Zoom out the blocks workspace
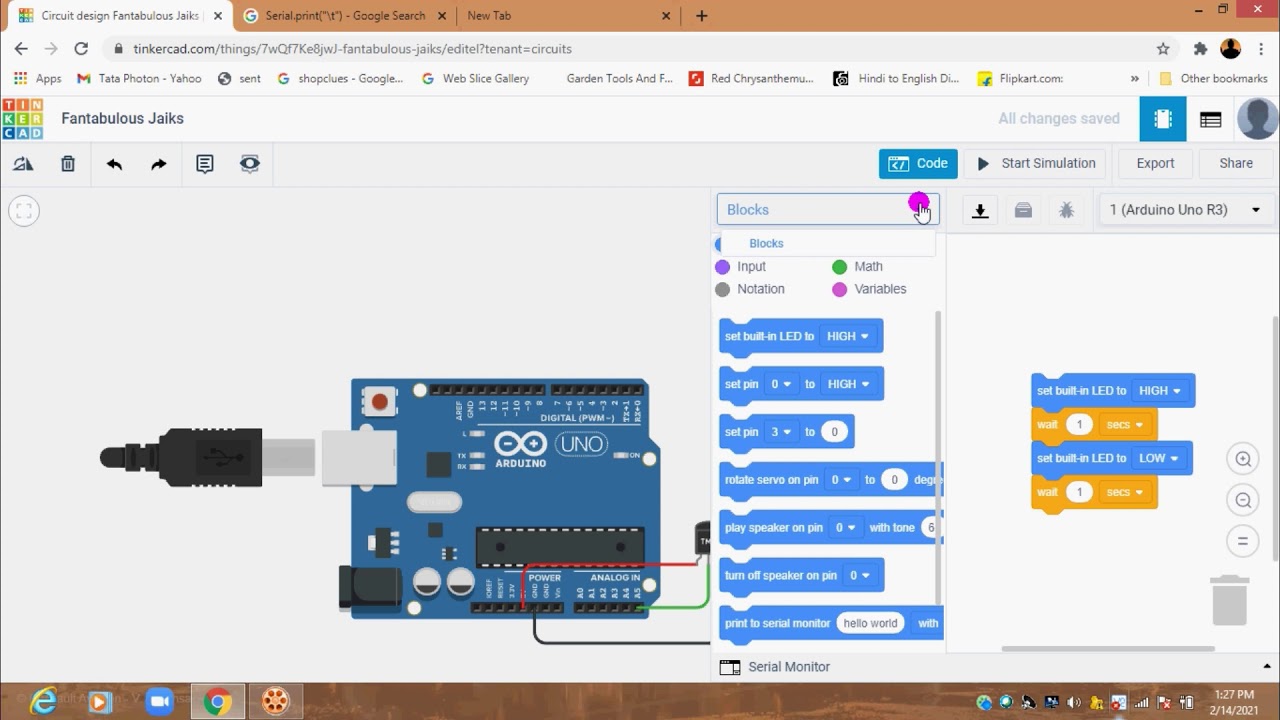 (x=1243, y=500)
